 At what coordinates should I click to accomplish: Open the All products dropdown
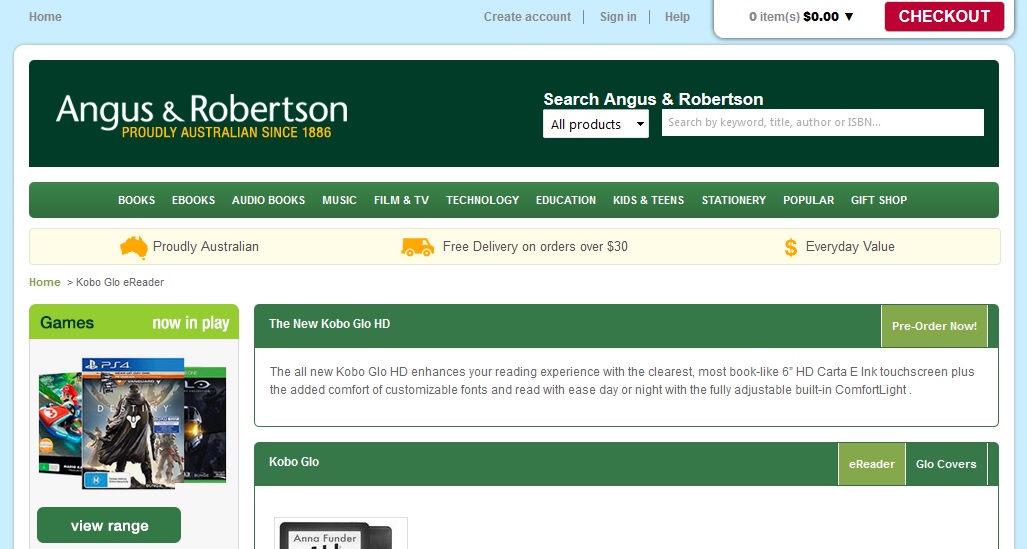coord(595,124)
